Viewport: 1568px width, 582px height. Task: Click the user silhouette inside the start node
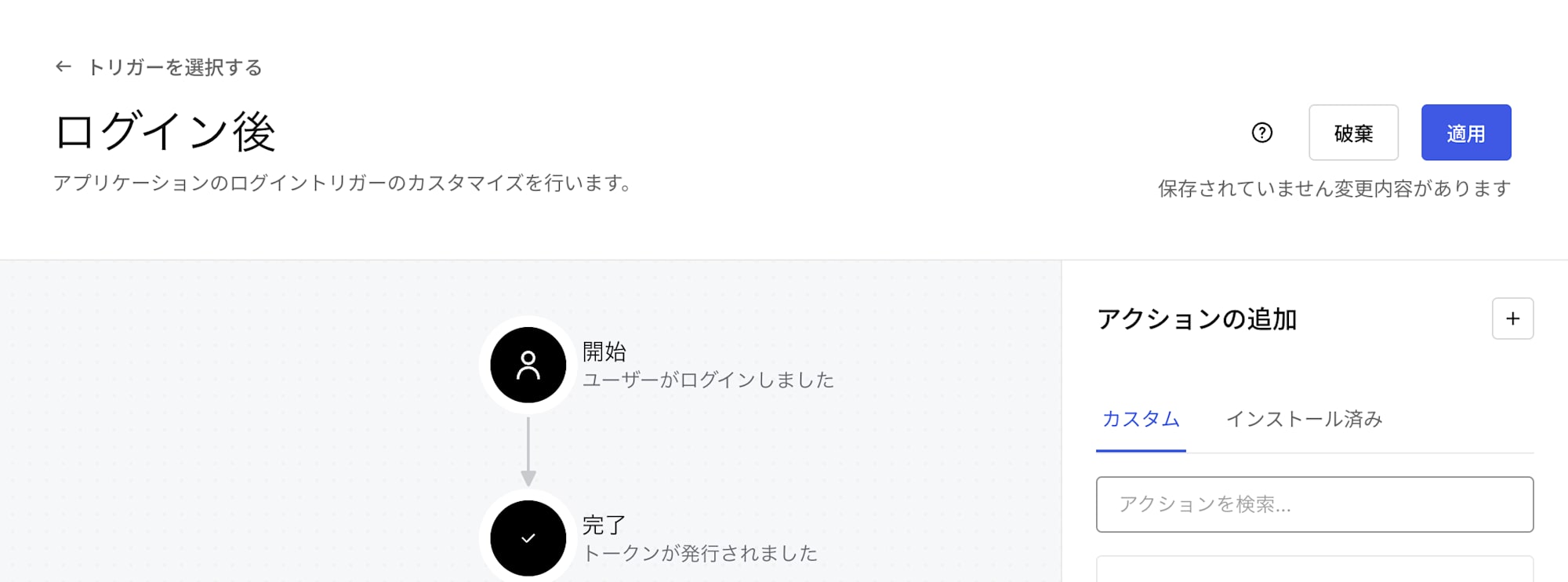528,366
